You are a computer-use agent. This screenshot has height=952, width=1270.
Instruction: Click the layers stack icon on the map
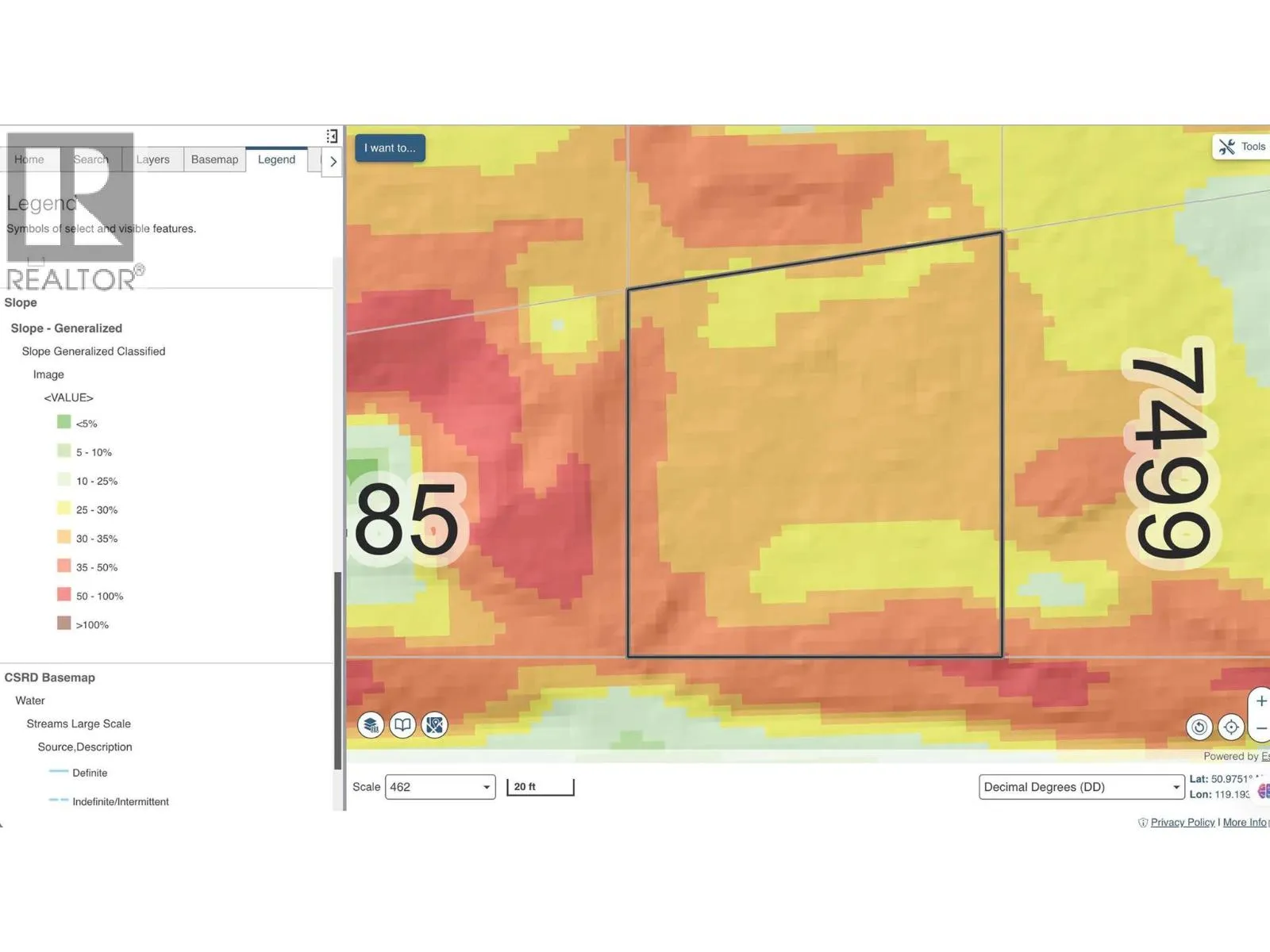[371, 725]
